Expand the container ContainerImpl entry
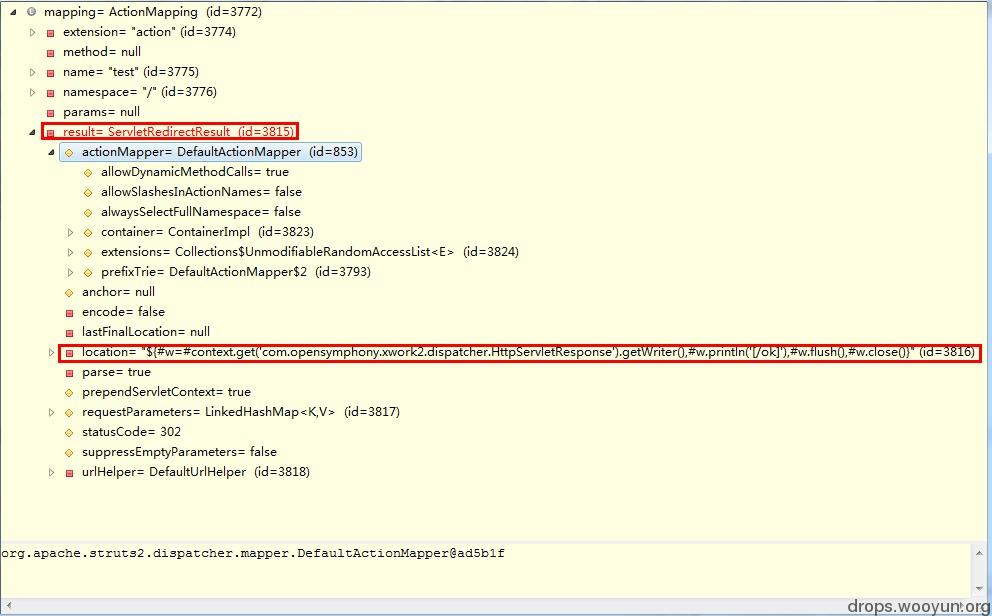Viewport: 992px width, 616px height. point(71,232)
